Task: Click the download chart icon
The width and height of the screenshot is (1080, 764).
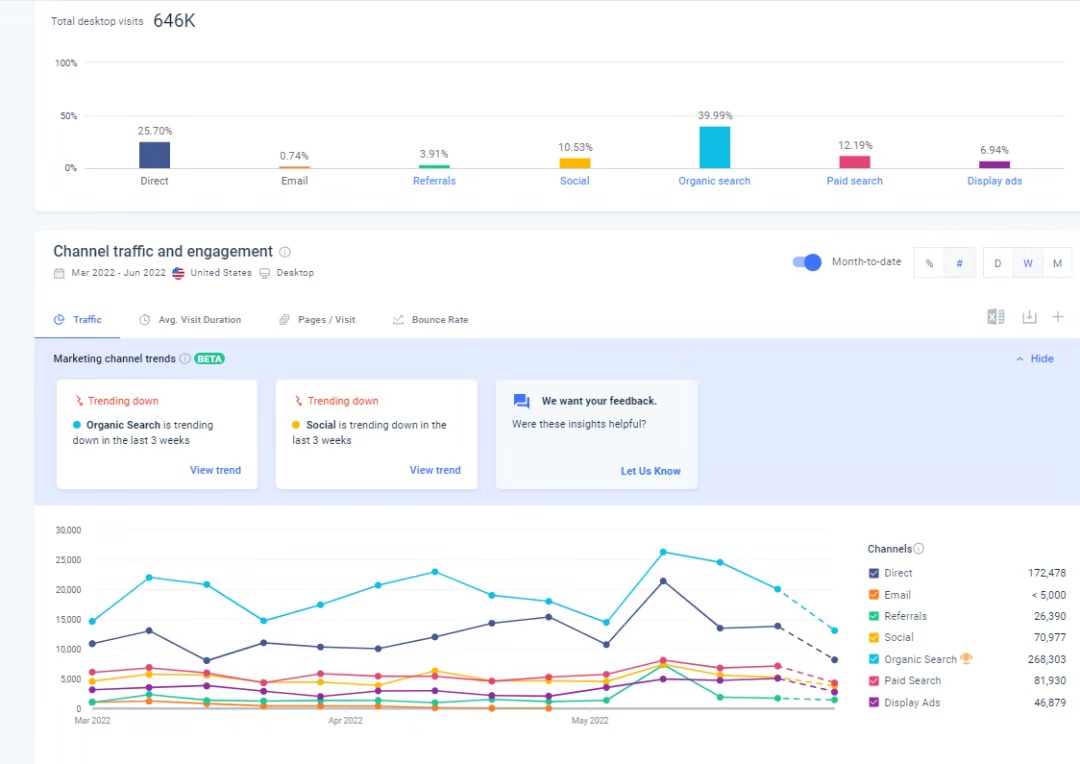Action: coord(1029,317)
